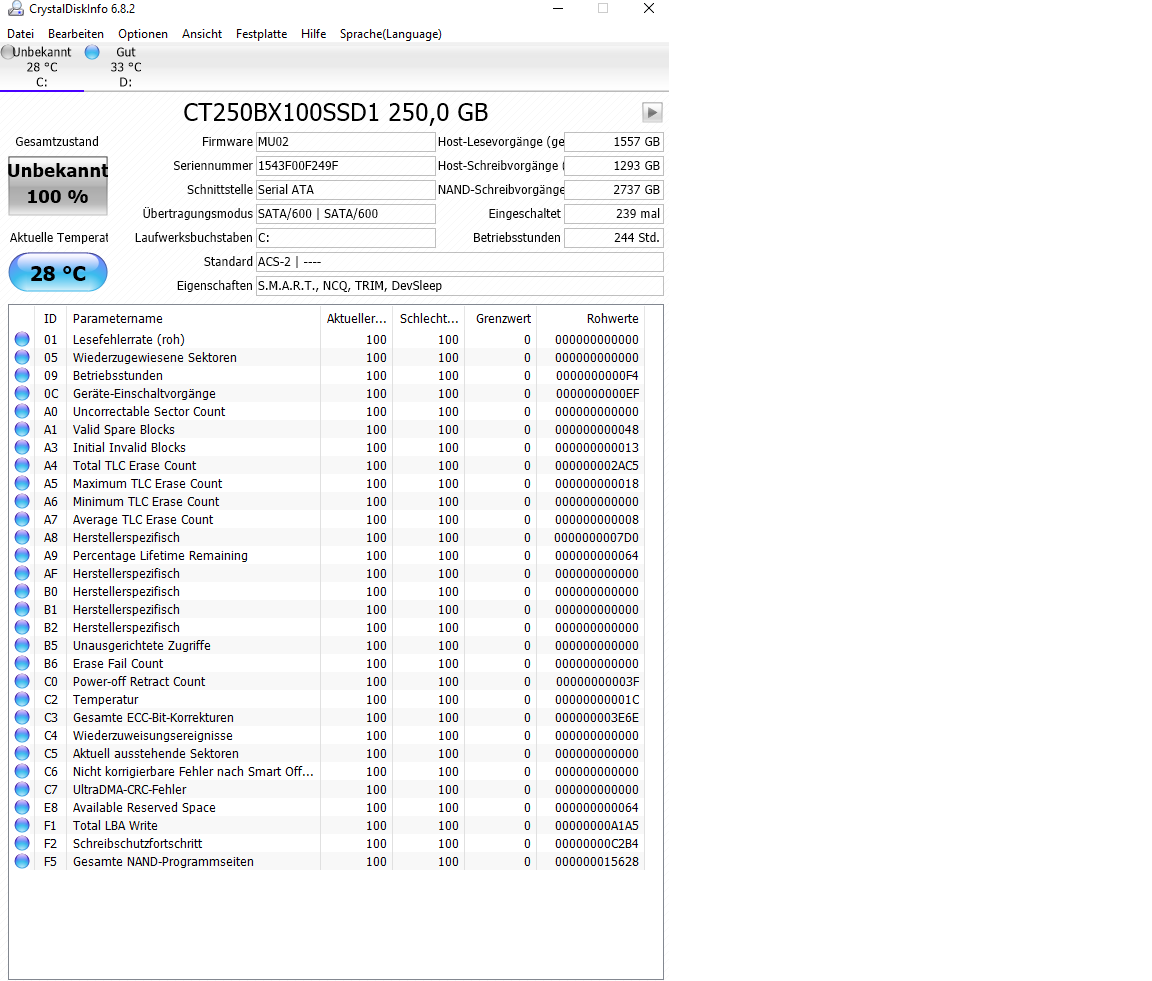Click the Grenzwert column header
1152x981 pixels.
[501, 319]
